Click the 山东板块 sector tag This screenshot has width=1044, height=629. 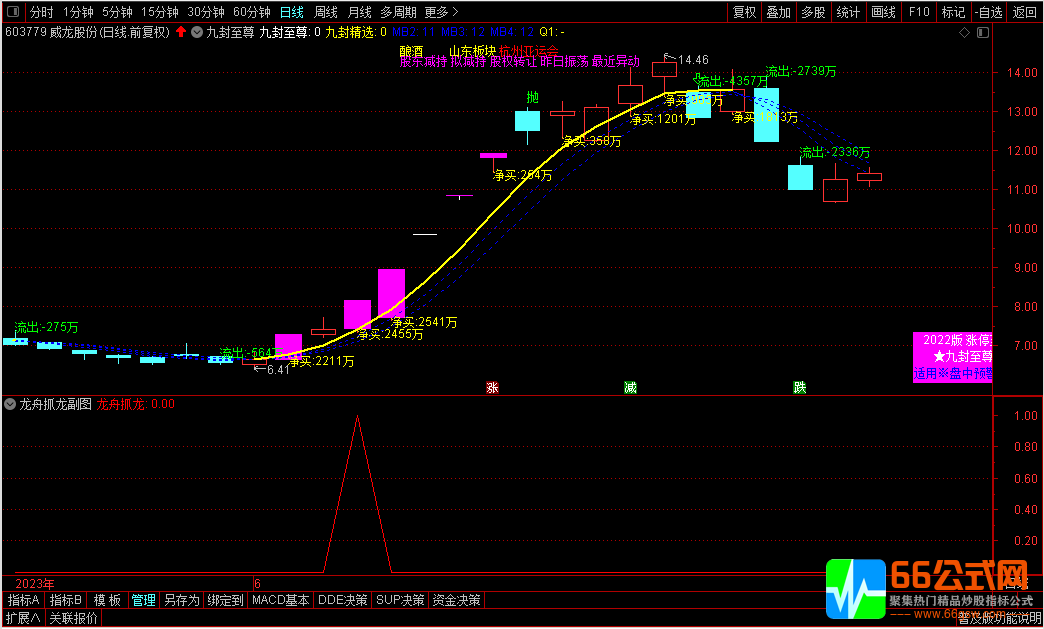click(x=472, y=51)
